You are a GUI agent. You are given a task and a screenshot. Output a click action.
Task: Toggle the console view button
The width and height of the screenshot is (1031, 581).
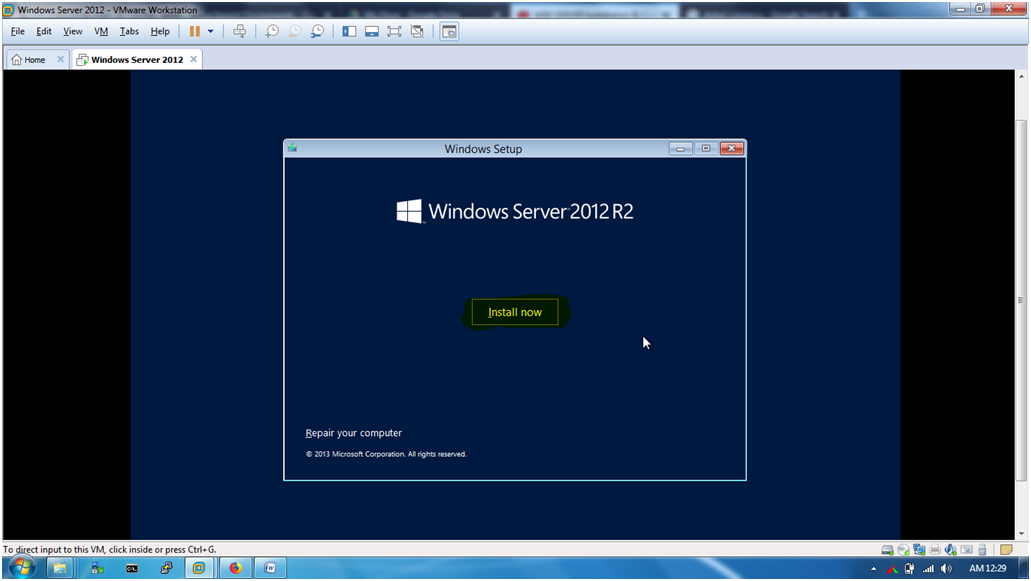click(449, 32)
